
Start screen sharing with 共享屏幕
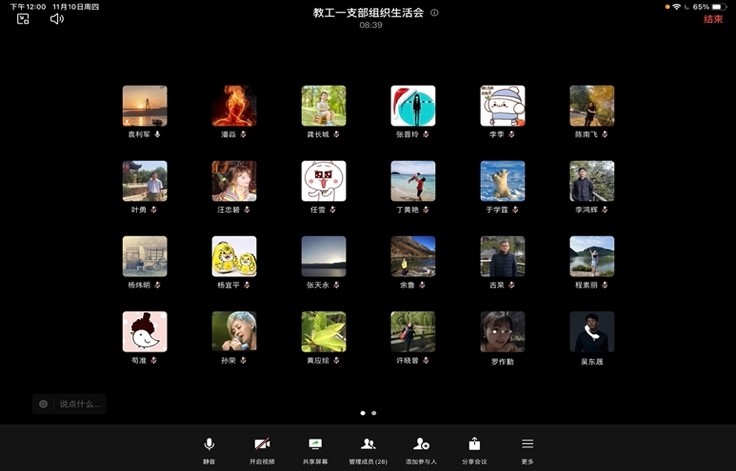(315, 446)
